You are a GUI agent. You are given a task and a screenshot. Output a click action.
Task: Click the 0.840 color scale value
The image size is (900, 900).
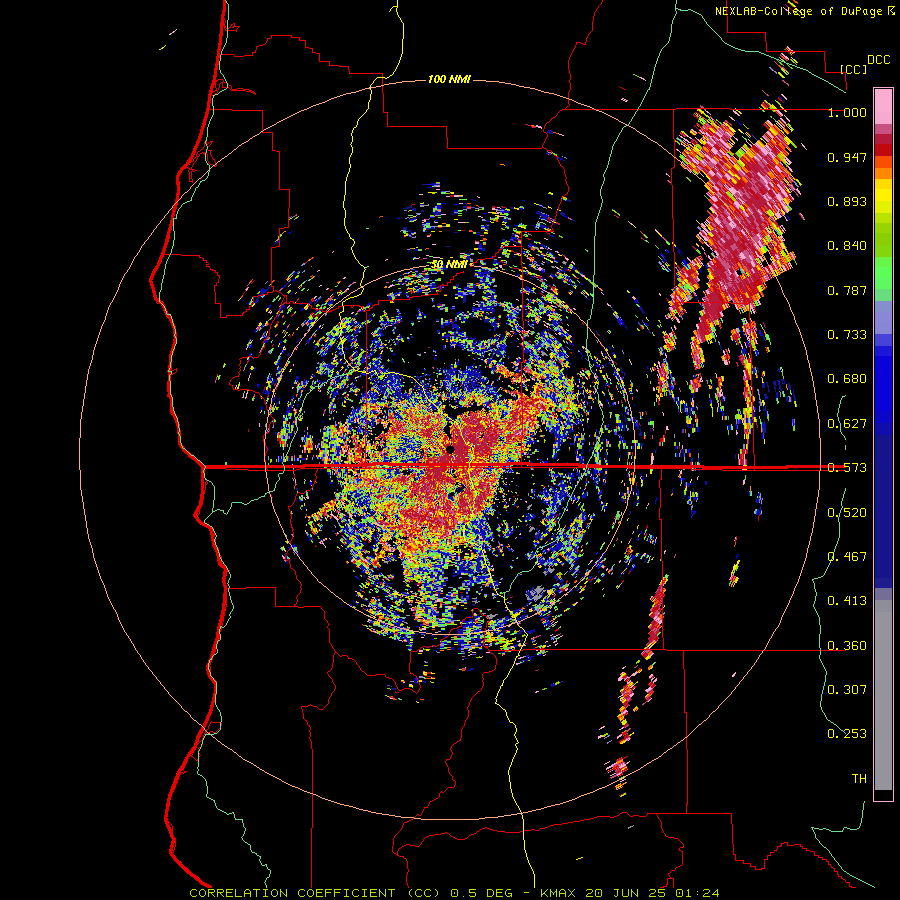[847, 246]
